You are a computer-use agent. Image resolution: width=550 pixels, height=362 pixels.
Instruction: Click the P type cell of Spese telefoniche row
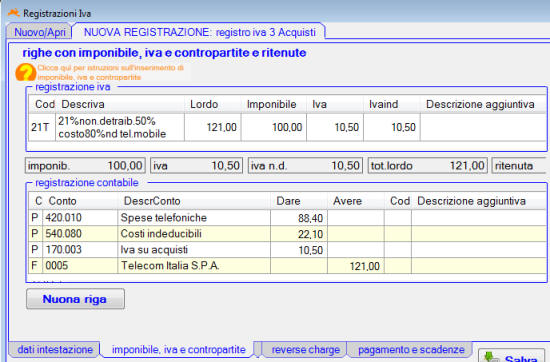point(35,218)
